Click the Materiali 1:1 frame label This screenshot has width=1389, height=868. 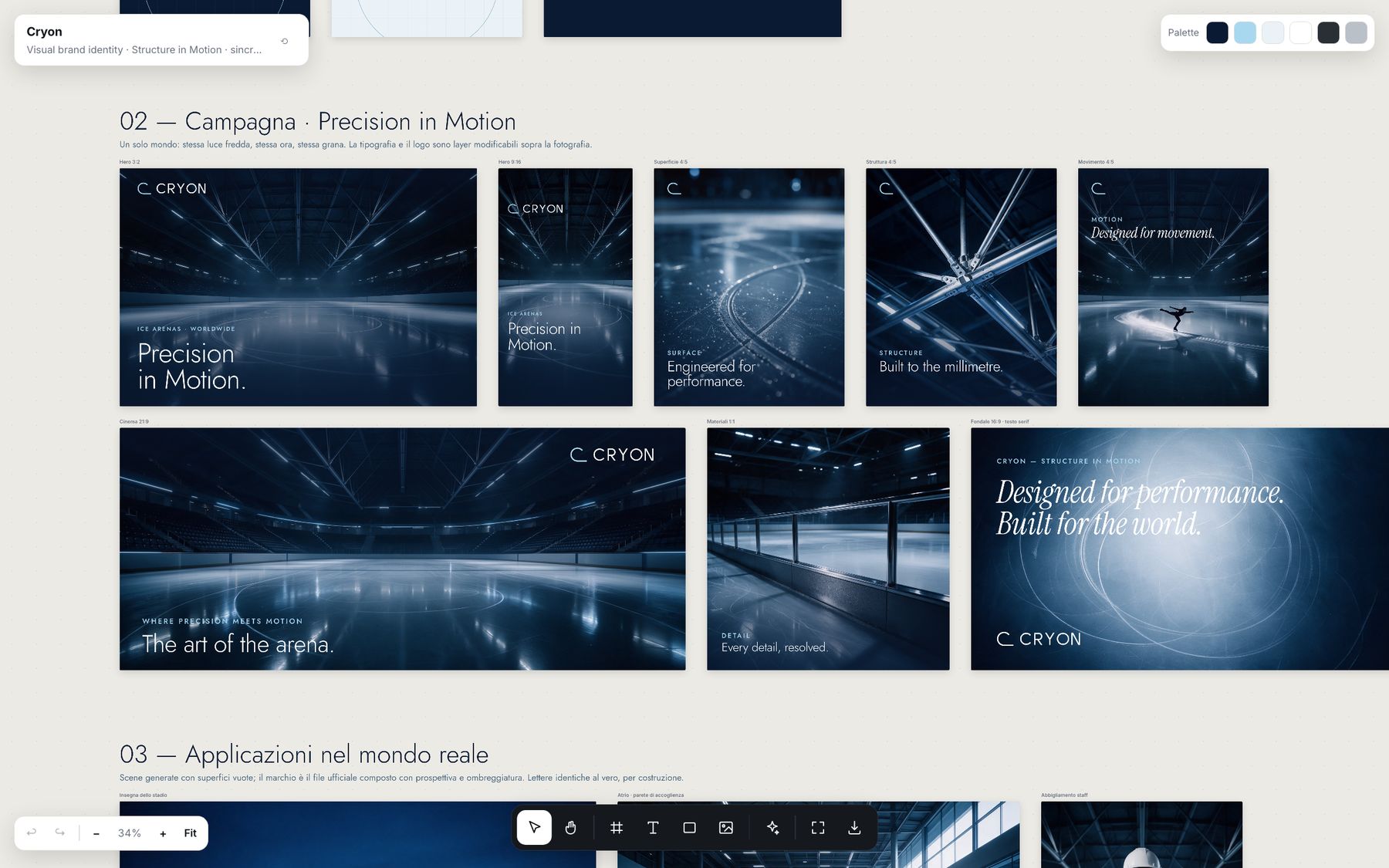tap(721, 421)
